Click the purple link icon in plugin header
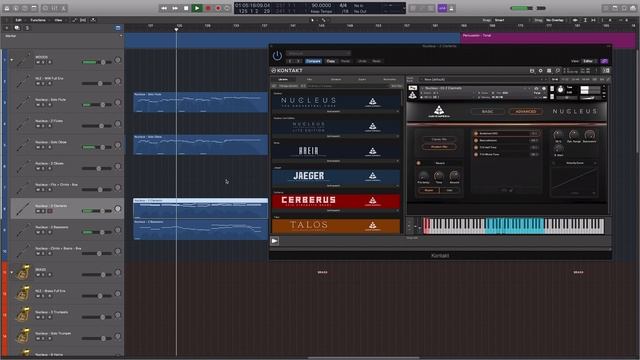This screenshot has width=640, height=360. point(604,61)
